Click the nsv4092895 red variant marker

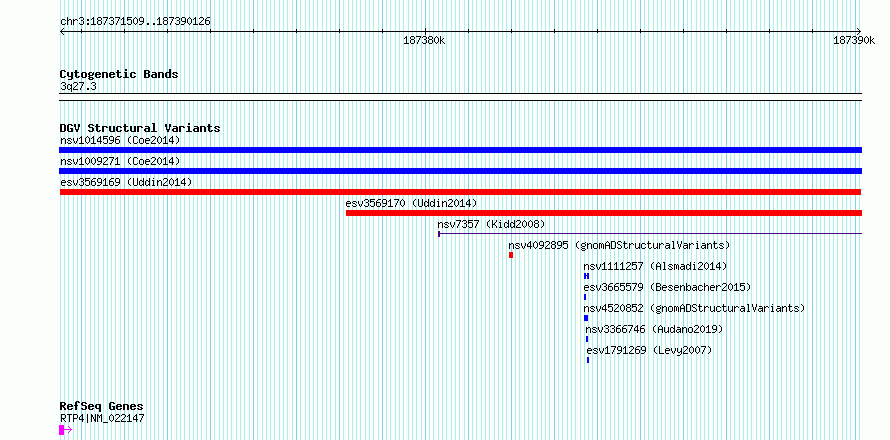[x=511, y=255]
